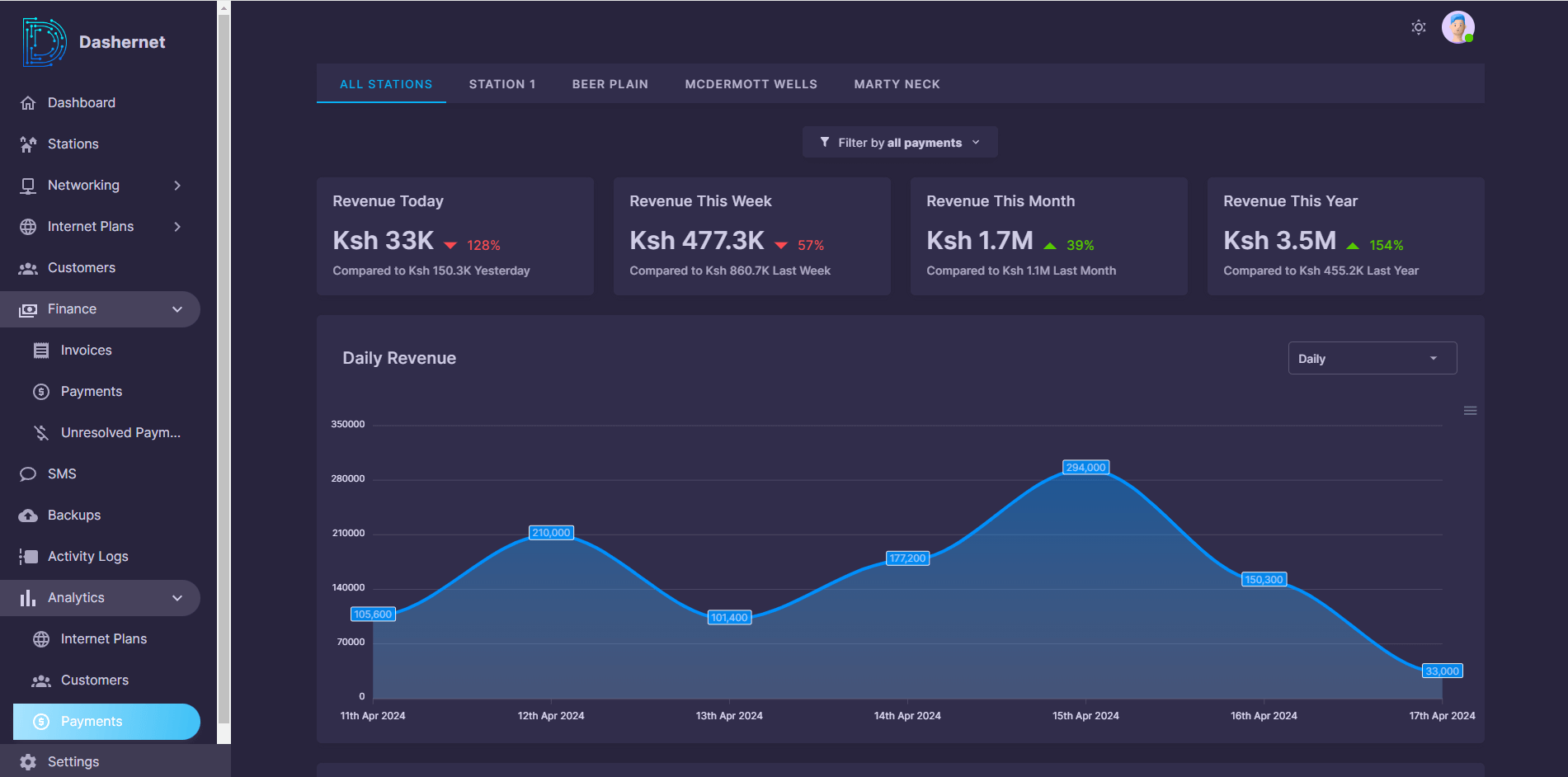Image resolution: width=1568 pixels, height=777 pixels.
Task: Open the chart hamburger menu icon
Action: click(1470, 411)
